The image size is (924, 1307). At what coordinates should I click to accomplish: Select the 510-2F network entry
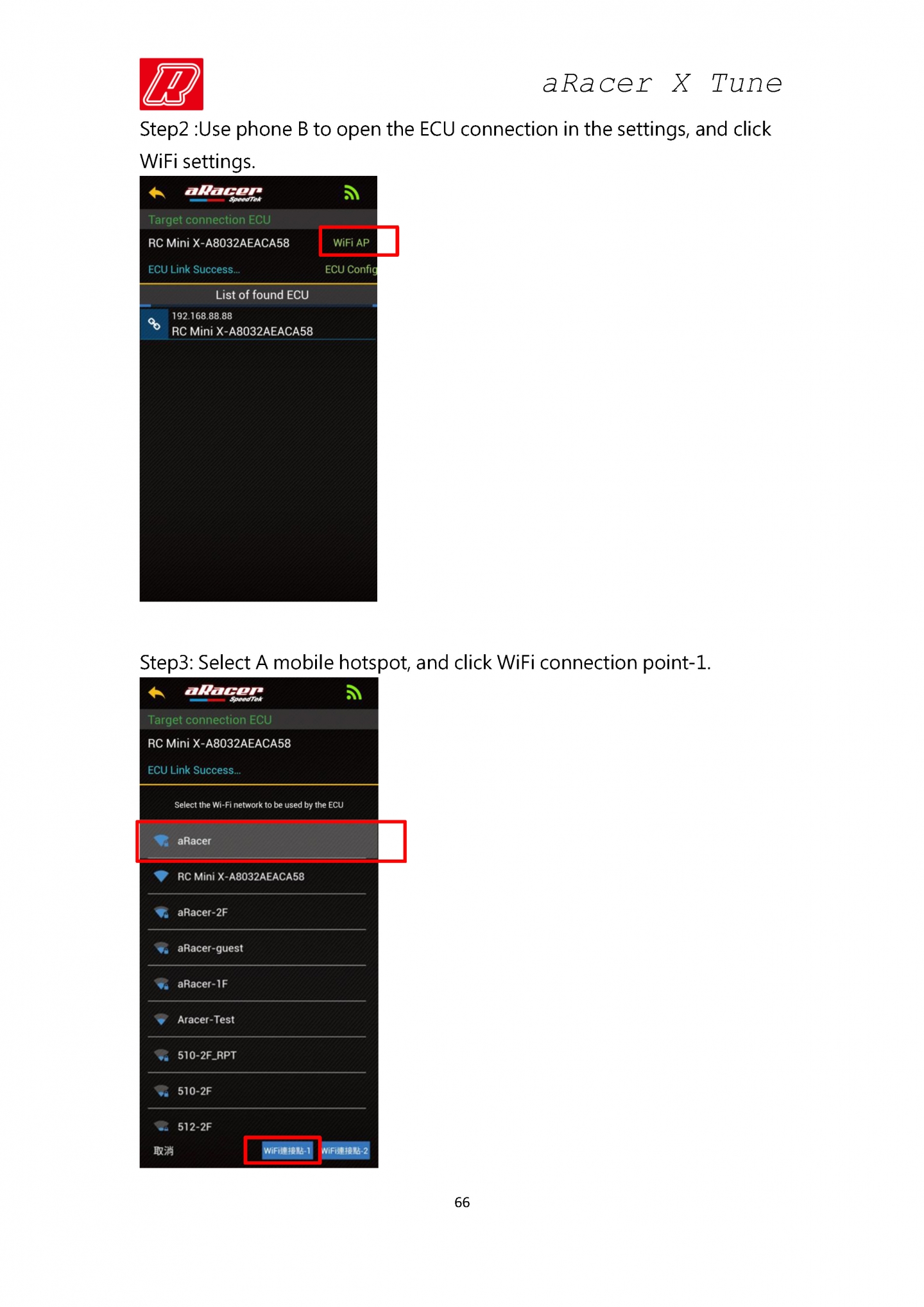(257, 1091)
